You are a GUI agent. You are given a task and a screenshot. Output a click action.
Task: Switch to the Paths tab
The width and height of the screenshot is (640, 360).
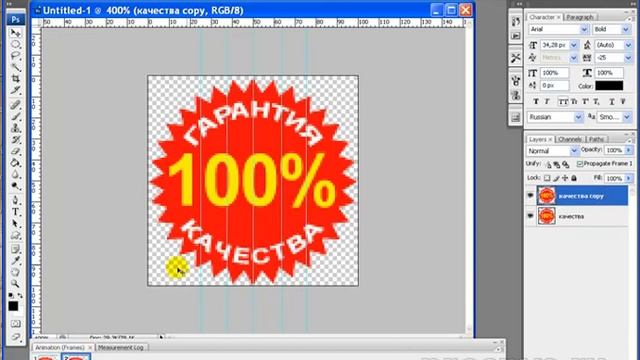596,139
